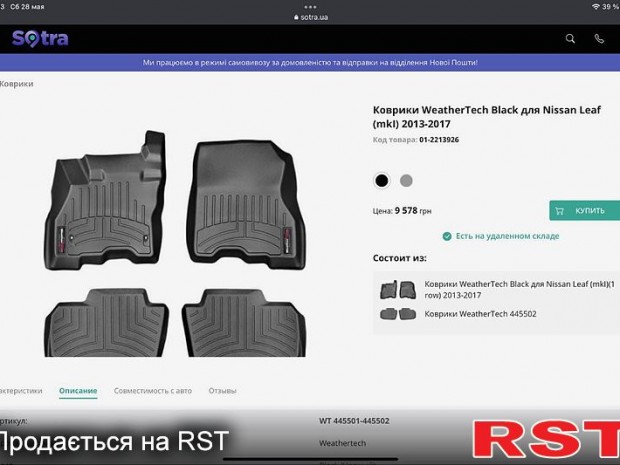This screenshot has width=620, height=465.
Task: Tap the padlock icon next to sotra.ua
Action: pyautogui.click(x=296, y=17)
